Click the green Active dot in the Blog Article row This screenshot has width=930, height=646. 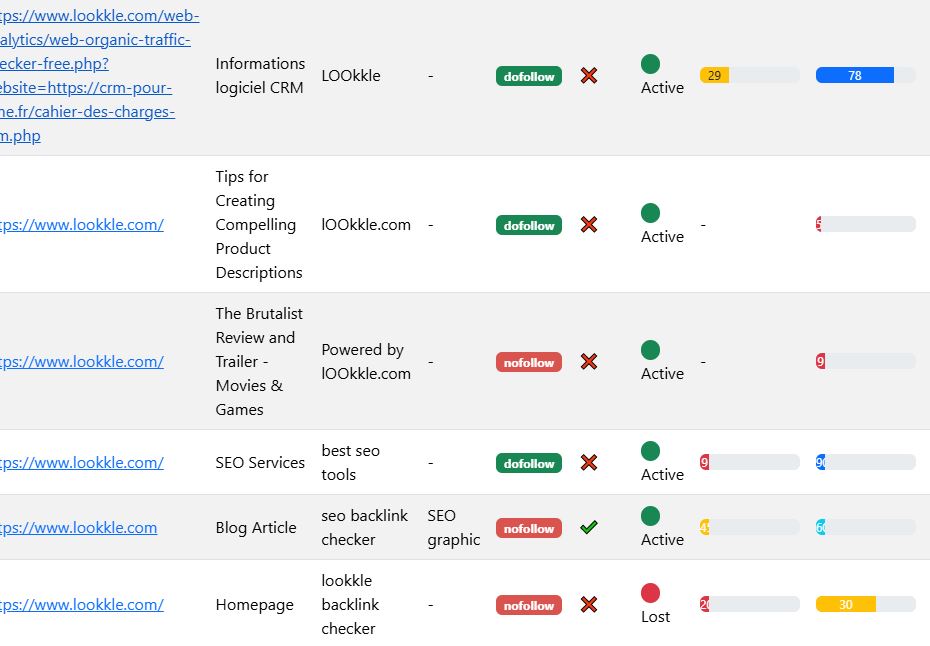point(650,515)
